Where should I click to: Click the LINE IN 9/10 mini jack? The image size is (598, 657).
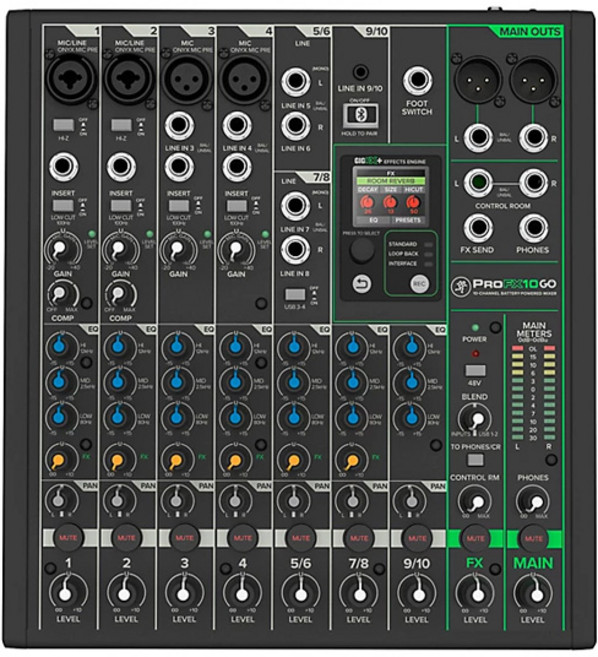coord(360,72)
